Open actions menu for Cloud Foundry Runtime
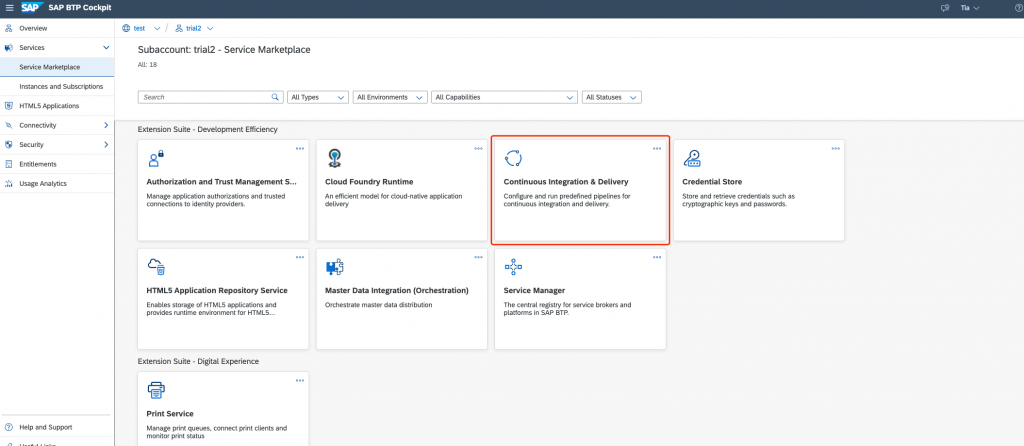Viewport: 1024px width, 446px height. point(478,148)
